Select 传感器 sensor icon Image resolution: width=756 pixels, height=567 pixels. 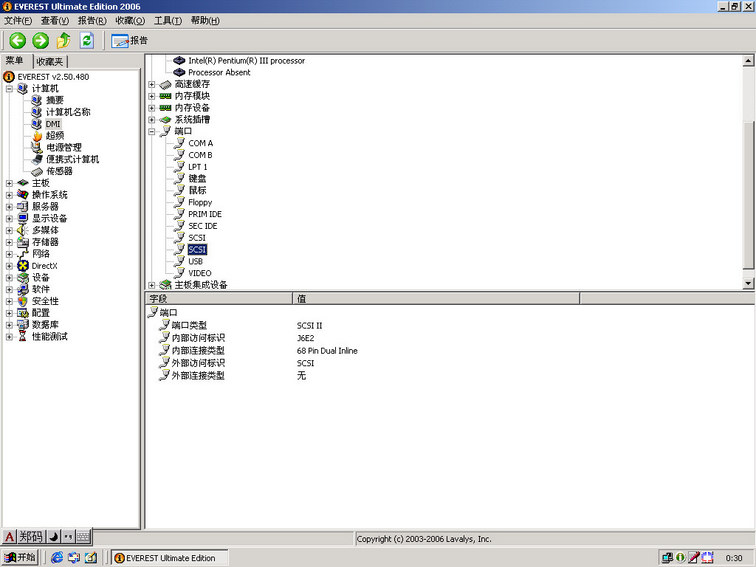[37, 171]
